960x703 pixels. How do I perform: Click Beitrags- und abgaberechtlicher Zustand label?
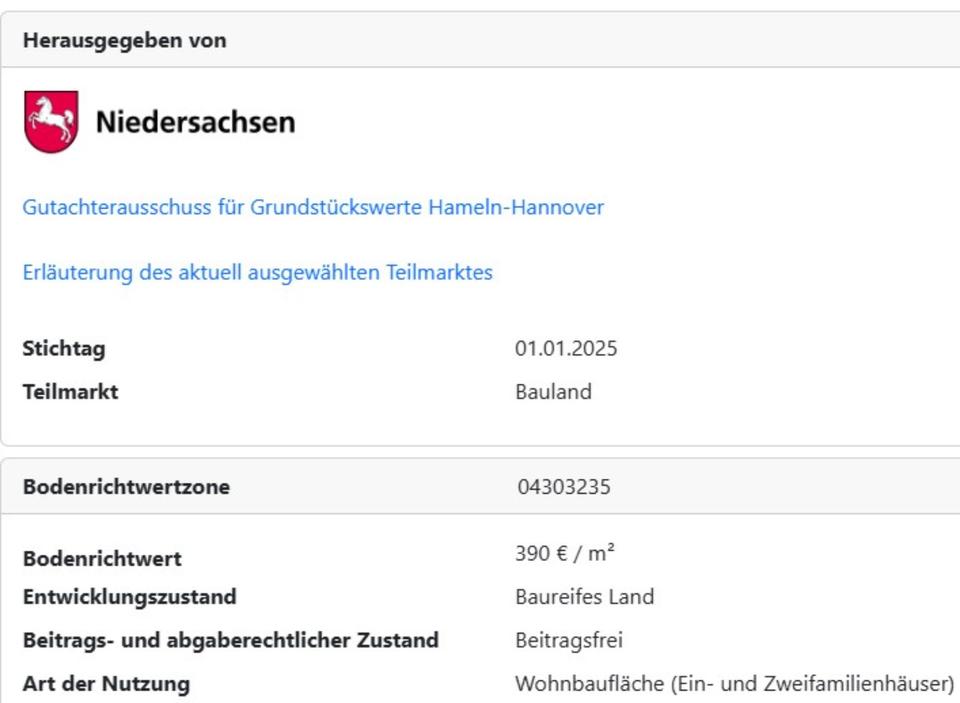coord(230,640)
